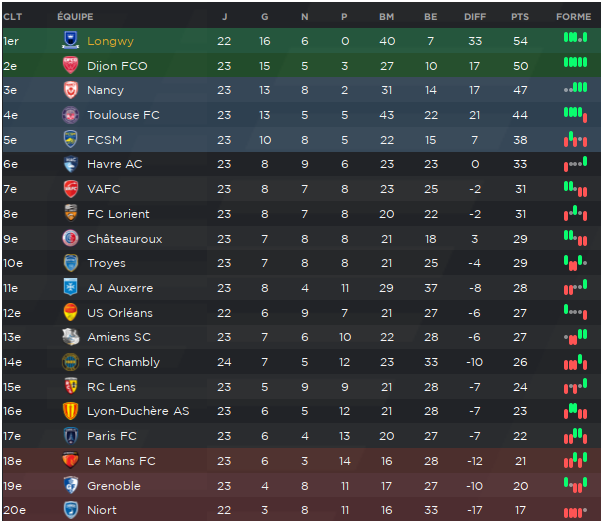Select the RC Lens club badge
604x524 pixels.
point(70,386)
